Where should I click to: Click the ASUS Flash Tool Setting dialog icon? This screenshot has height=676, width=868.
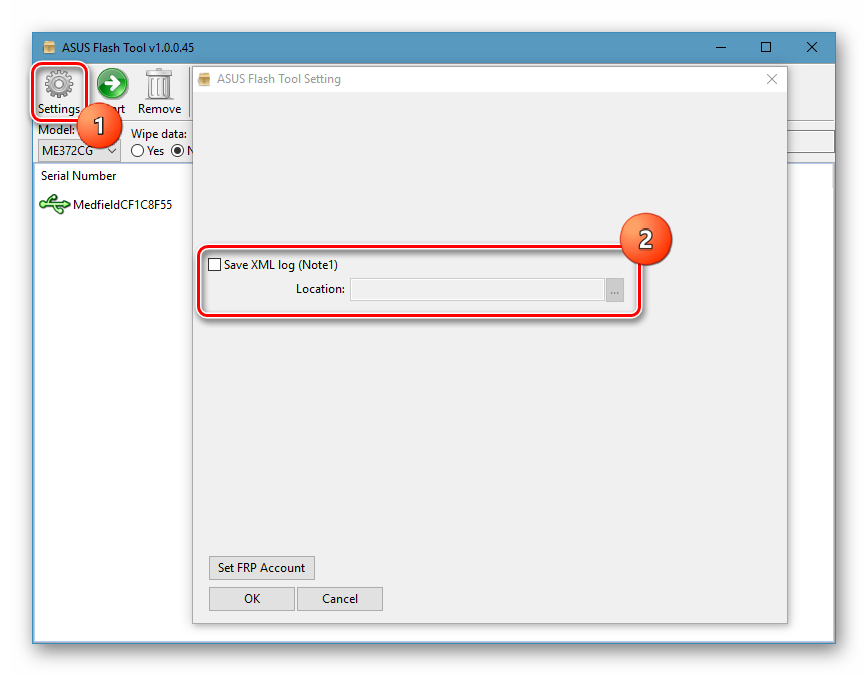[204, 79]
